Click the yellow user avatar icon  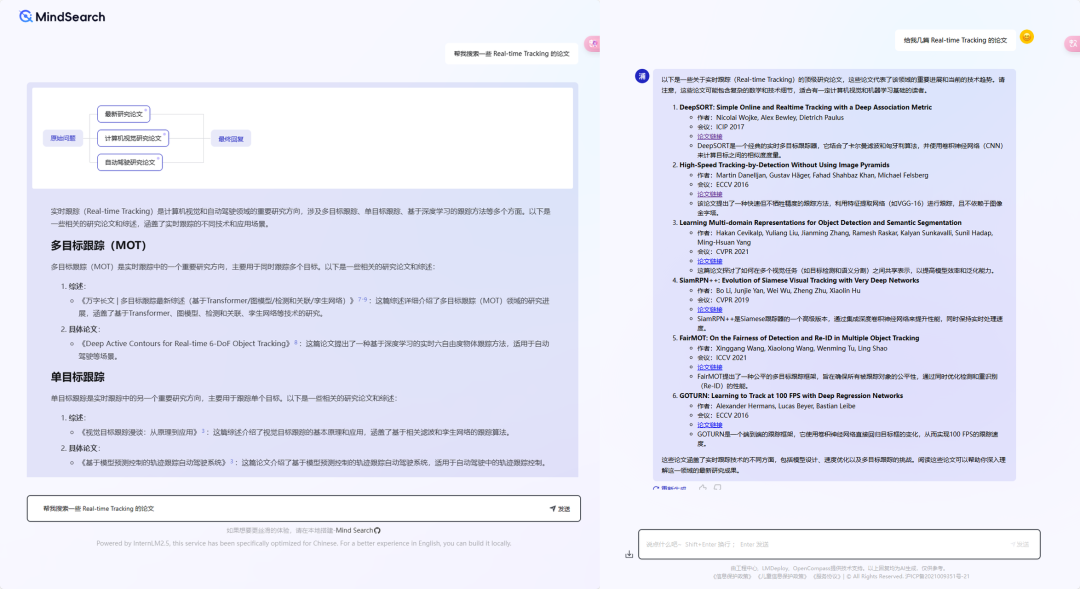tap(1026, 37)
